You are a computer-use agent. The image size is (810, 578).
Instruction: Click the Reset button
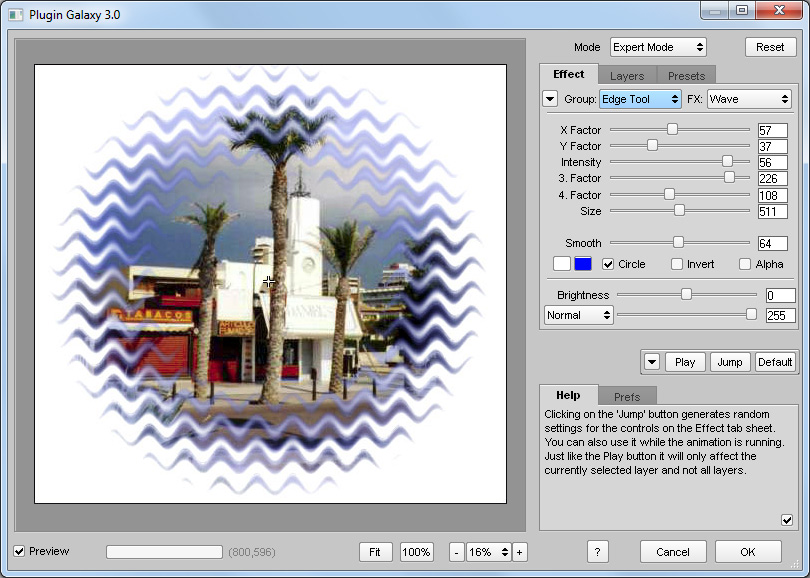pyautogui.click(x=770, y=47)
